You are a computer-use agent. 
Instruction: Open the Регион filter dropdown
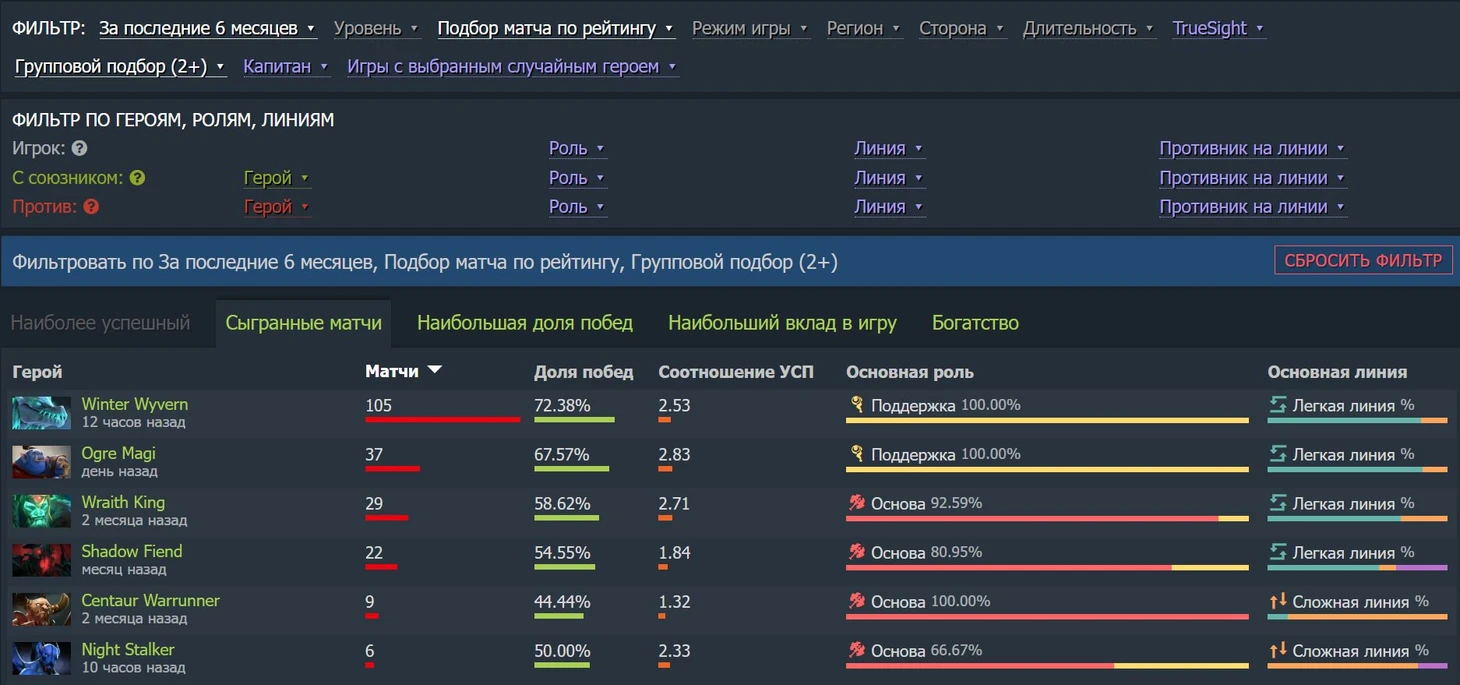(x=863, y=28)
